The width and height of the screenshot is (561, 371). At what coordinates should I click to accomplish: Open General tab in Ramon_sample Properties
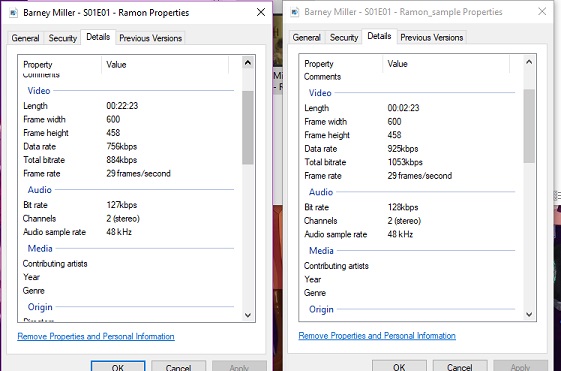click(x=307, y=37)
